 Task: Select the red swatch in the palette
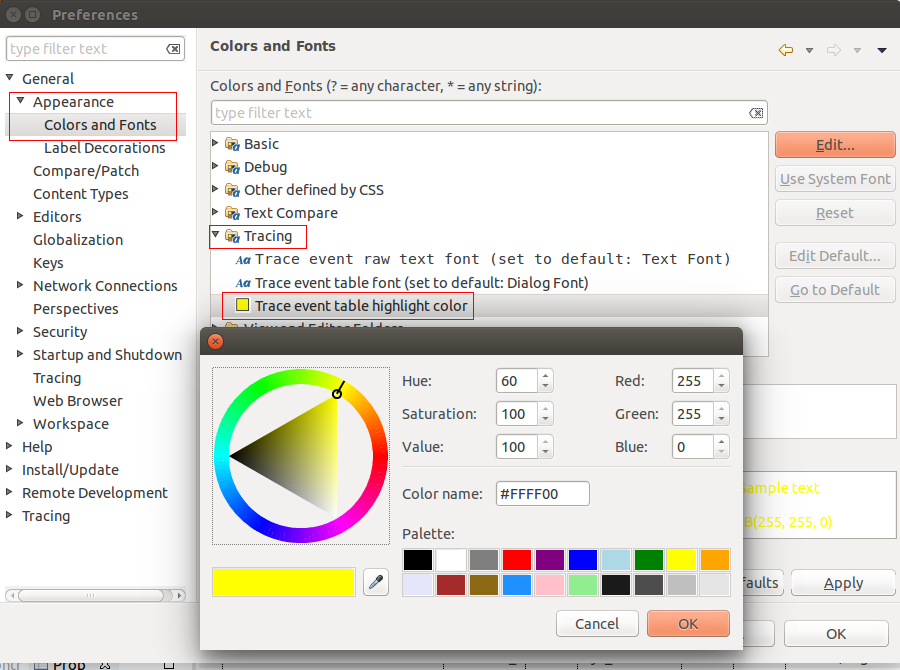coord(516,559)
